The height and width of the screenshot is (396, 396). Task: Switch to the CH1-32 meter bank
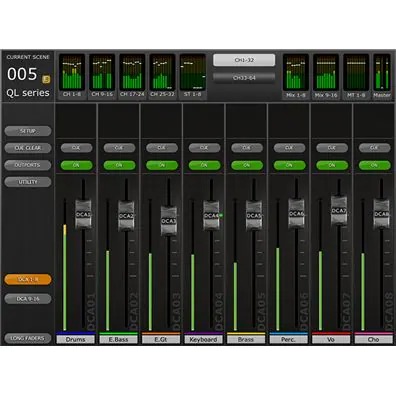244,60
